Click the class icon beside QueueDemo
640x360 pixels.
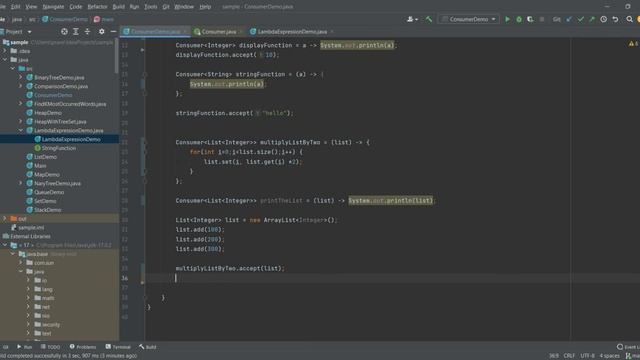pyautogui.click(x=29, y=192)
